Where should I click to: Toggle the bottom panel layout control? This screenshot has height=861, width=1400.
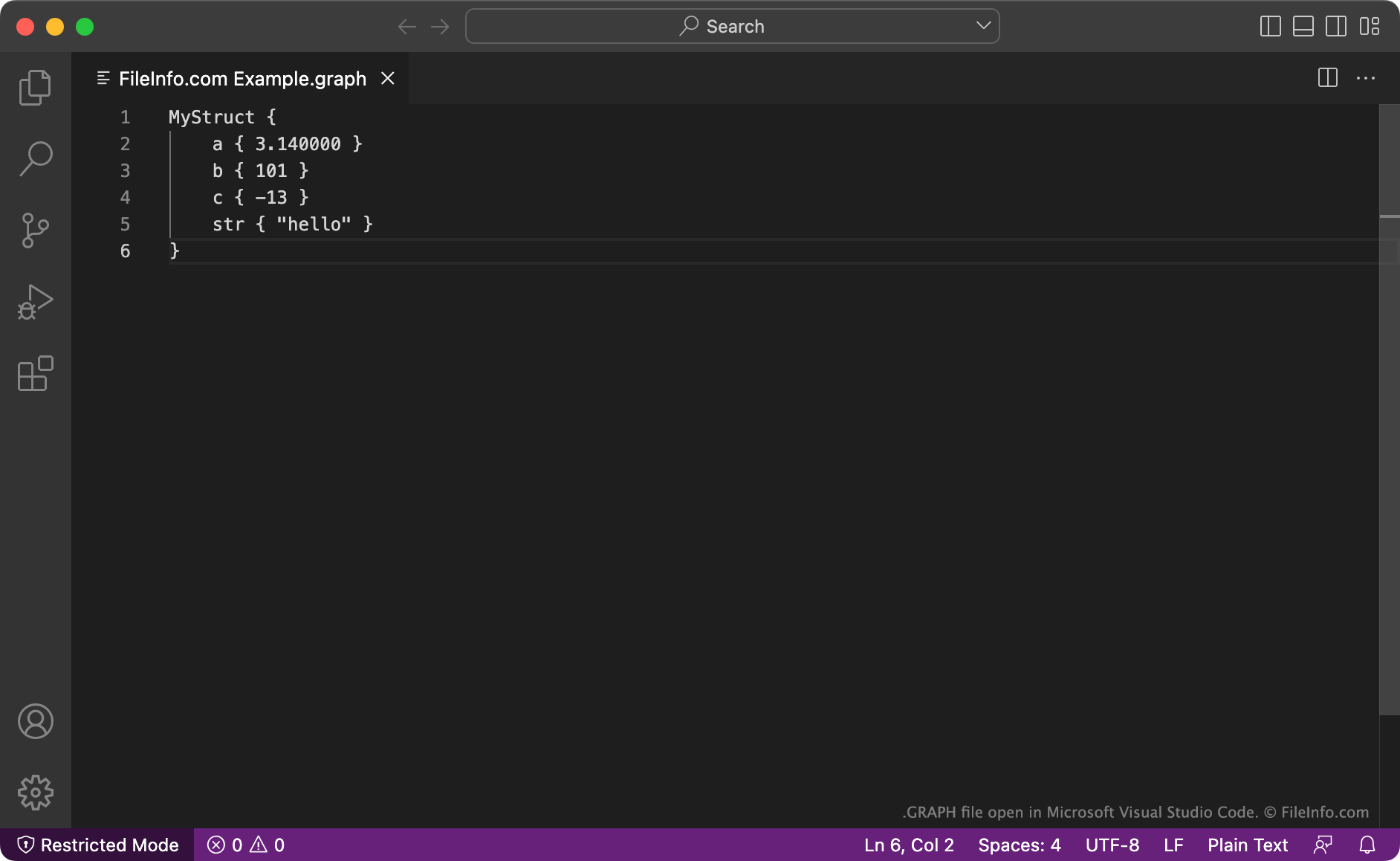tap(1303, 26)
